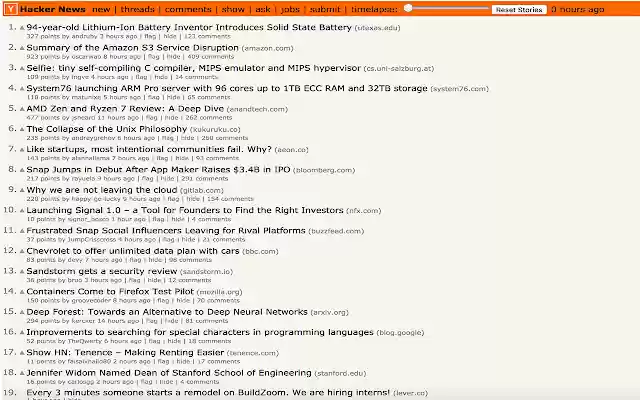Screen dimensions: 640x400
Task: Click the Y Combinator logo icon
Action: [11, 9]
